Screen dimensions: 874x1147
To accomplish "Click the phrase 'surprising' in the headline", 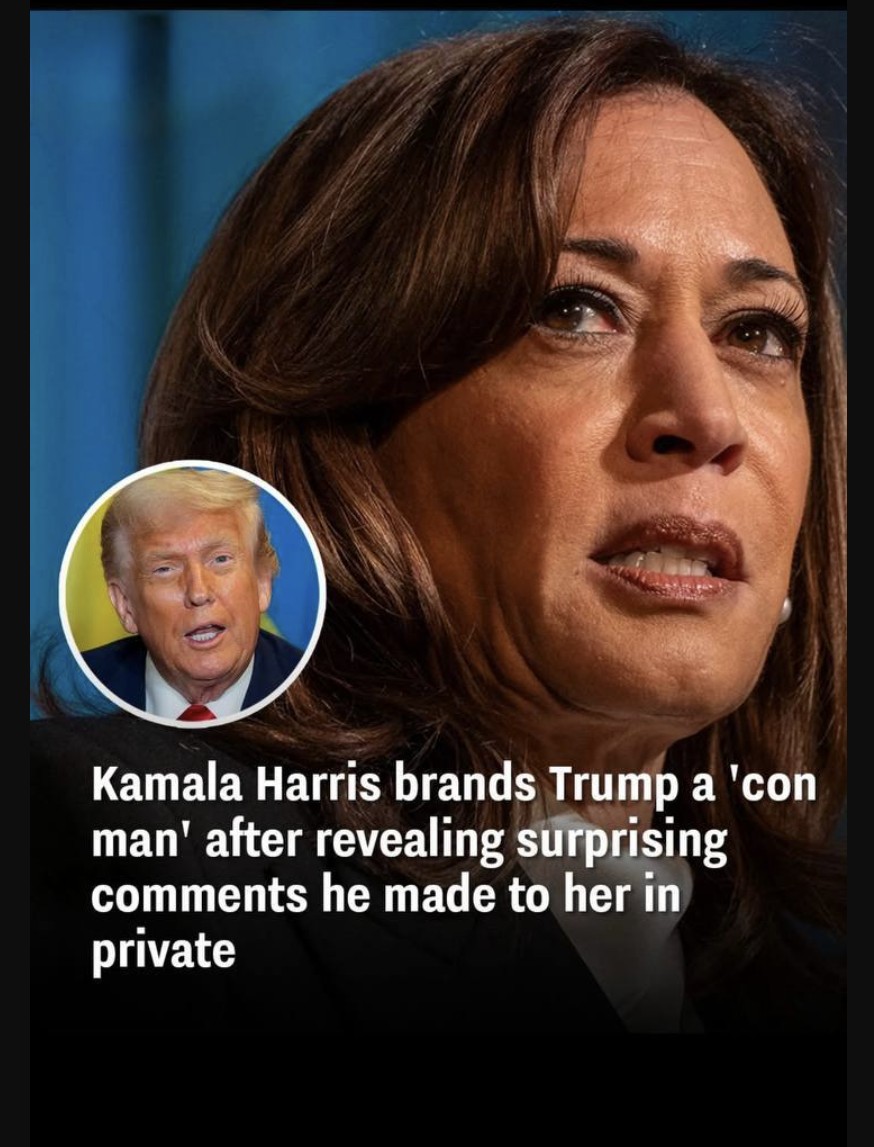I will click(622, 841).
